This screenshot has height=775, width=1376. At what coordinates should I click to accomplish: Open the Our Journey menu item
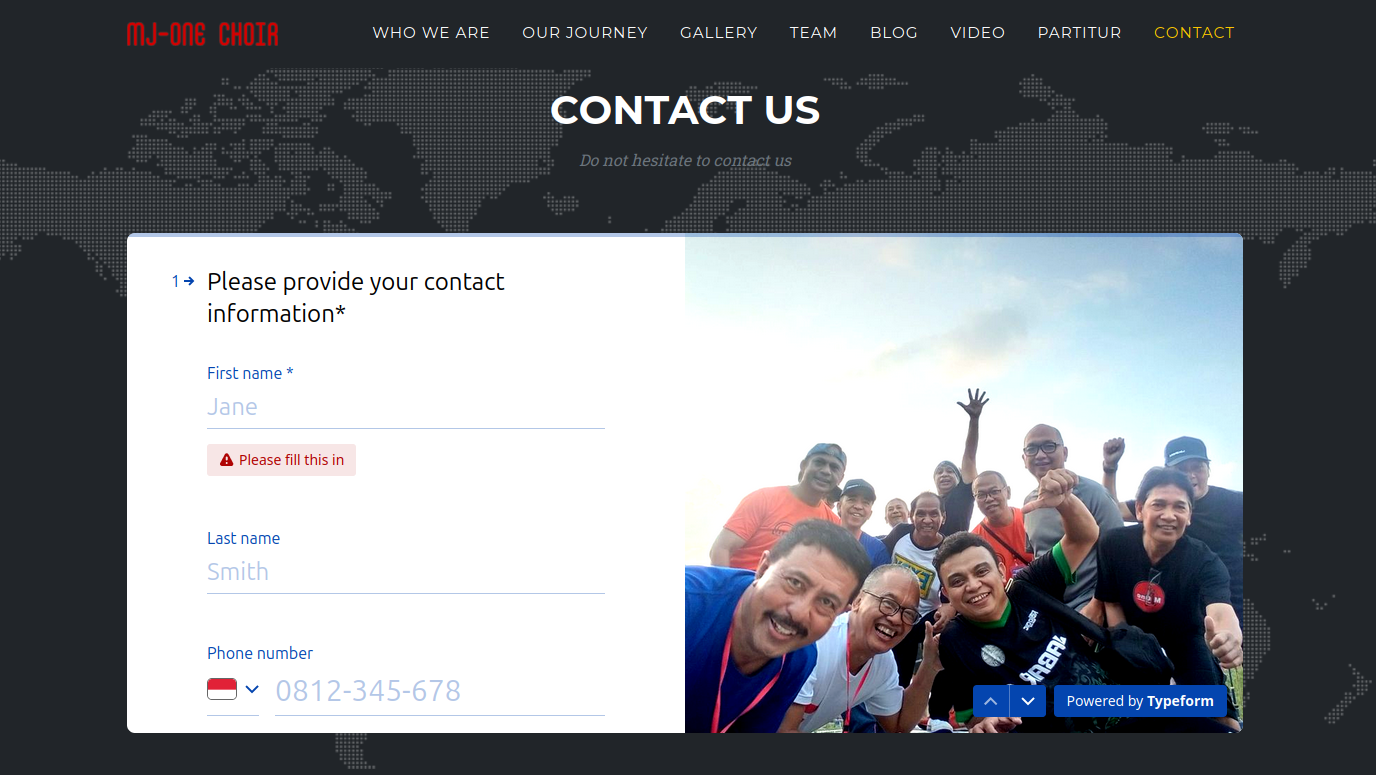coord(585,33)
